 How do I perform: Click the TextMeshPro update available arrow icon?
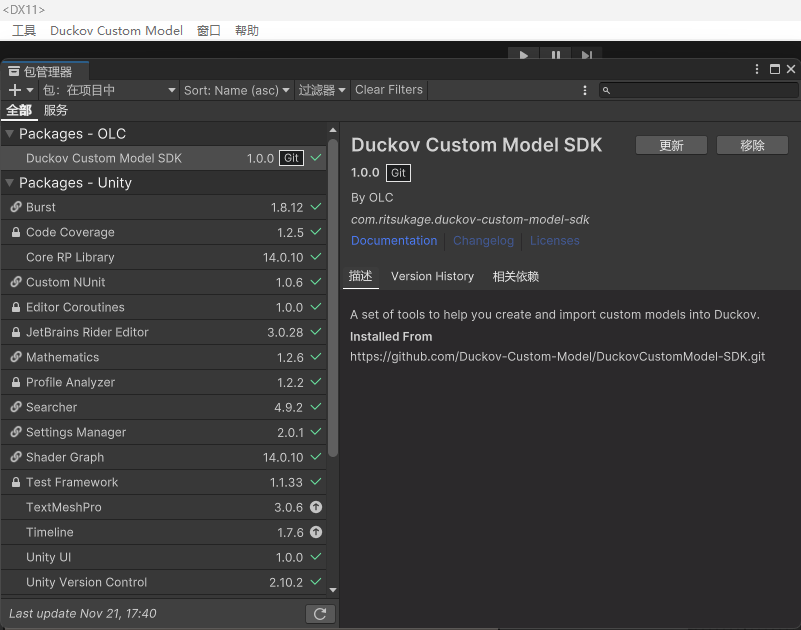[316, 507]
